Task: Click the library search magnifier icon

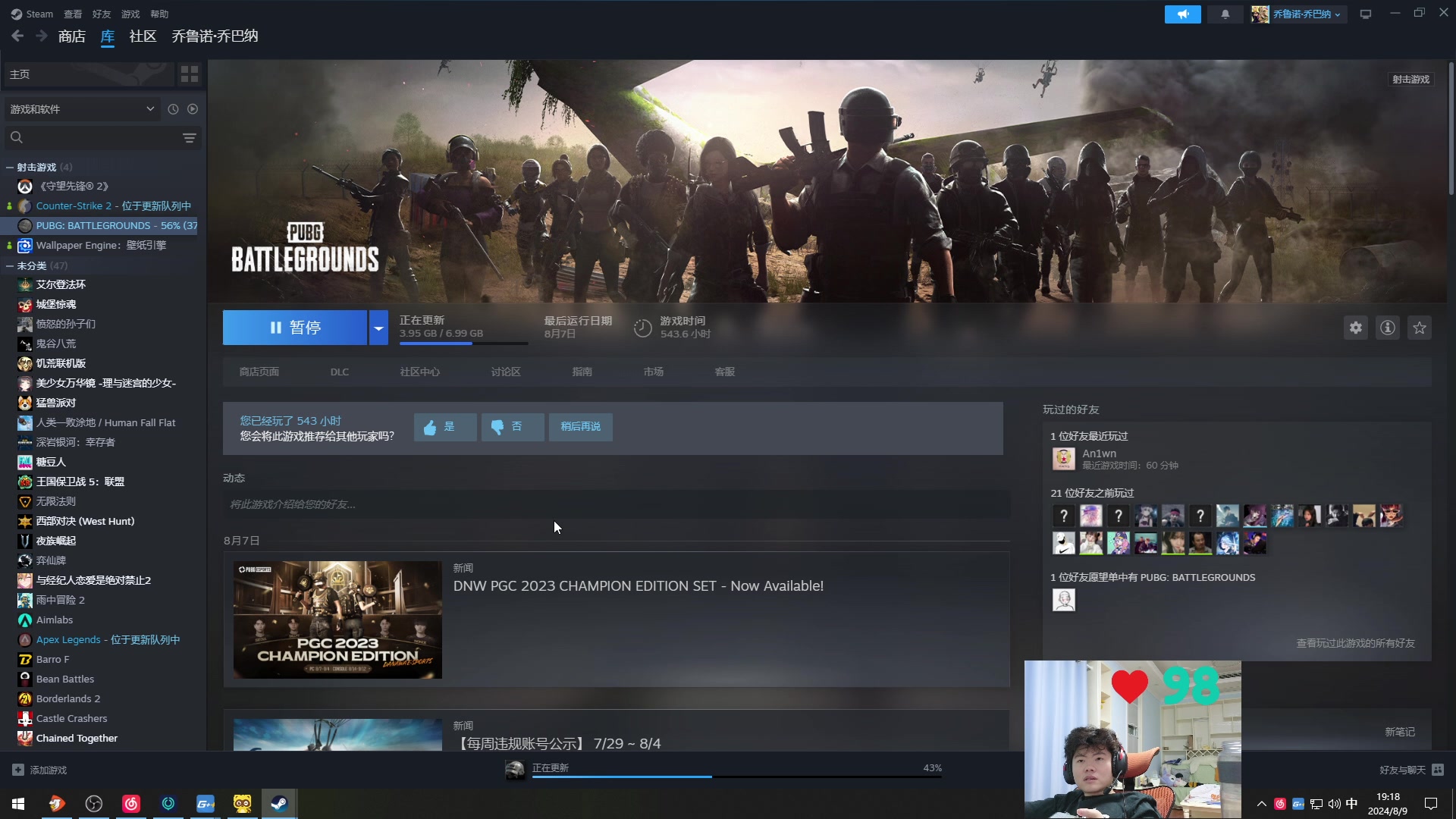Action: click(x=17, y=137)
